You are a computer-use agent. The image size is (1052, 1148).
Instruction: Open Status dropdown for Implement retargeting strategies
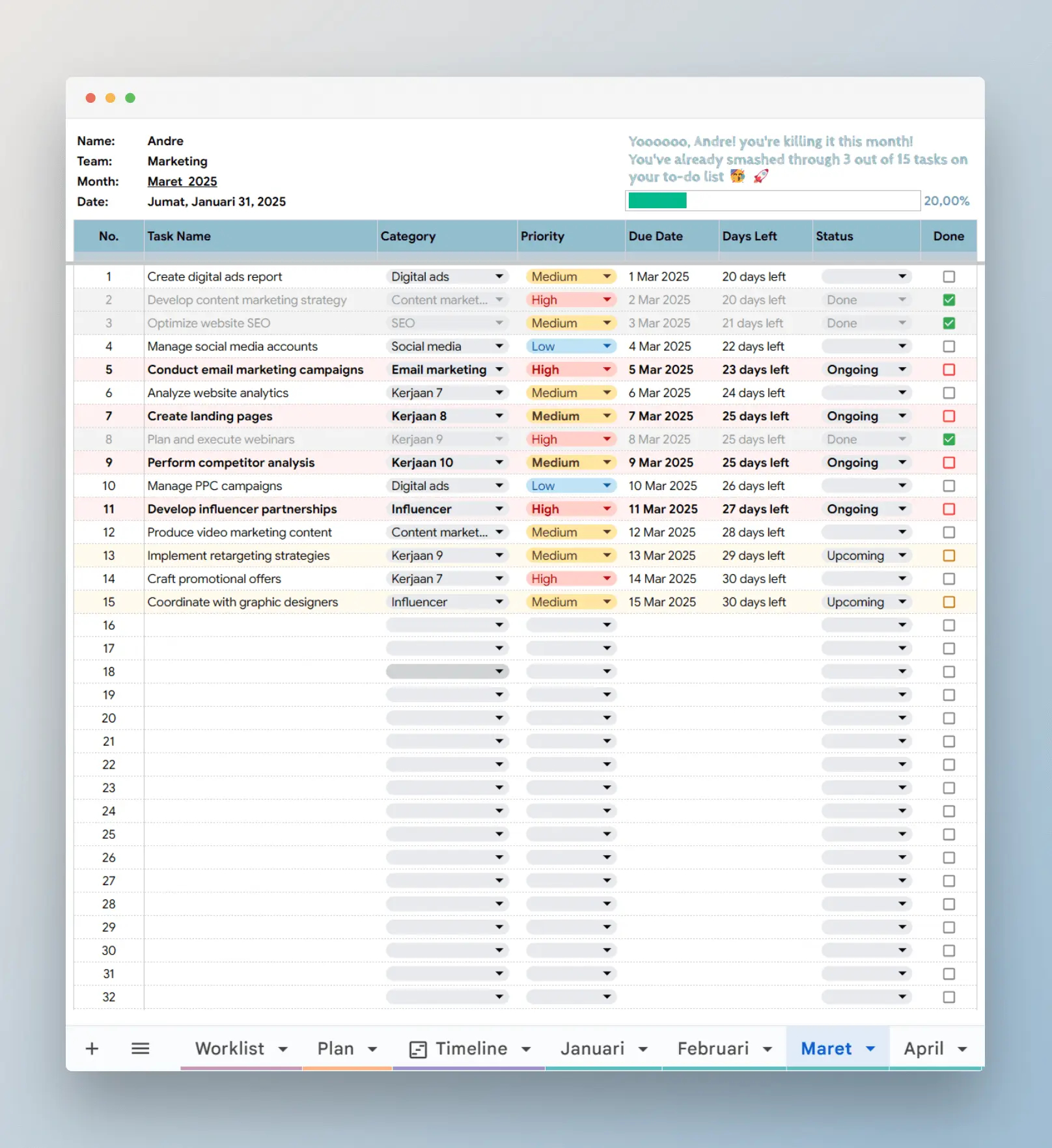(866, 556)
